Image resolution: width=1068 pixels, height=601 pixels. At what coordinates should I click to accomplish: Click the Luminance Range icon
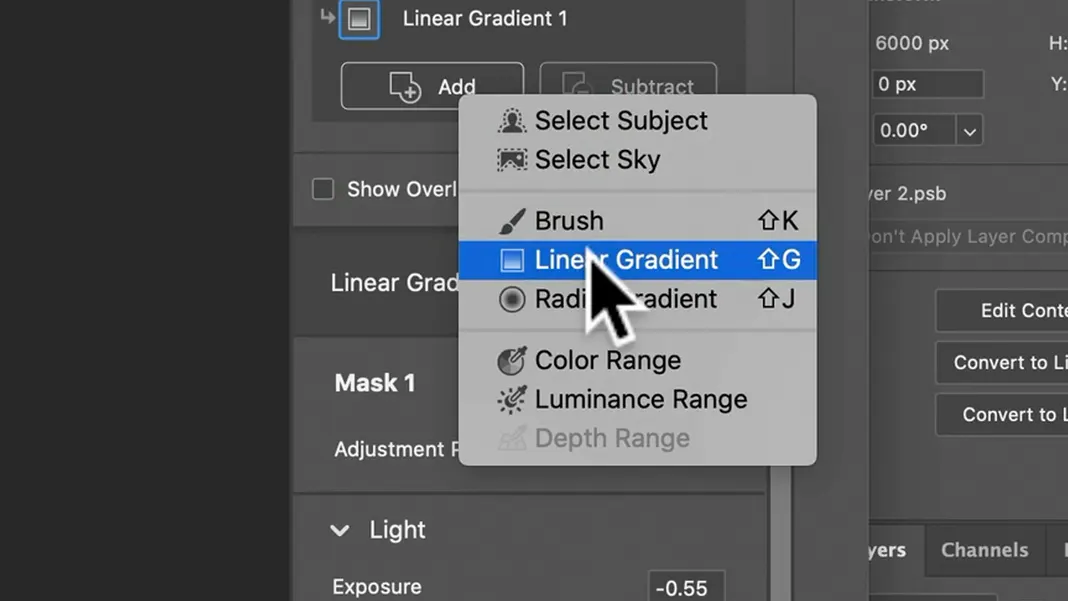(512, 400)
